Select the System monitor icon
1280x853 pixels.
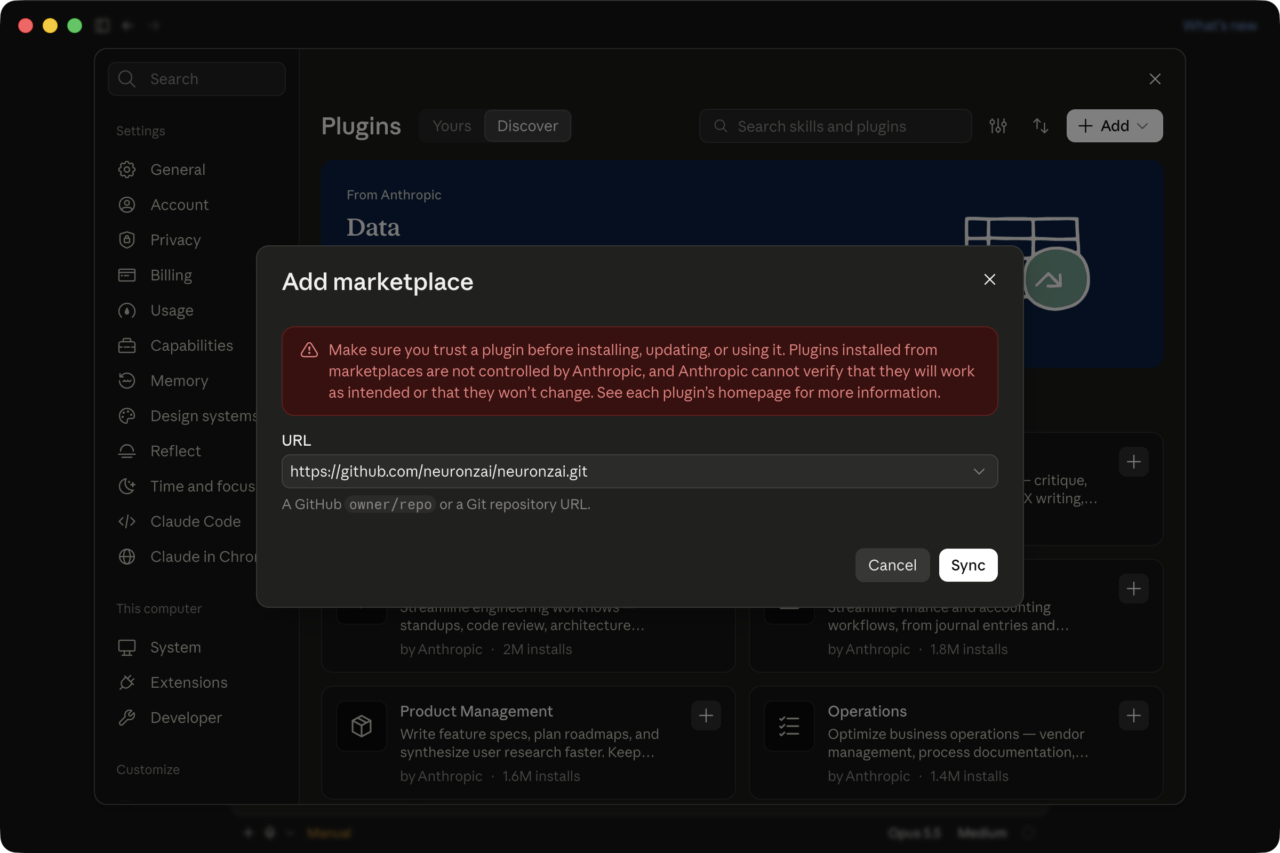(127, 648)
